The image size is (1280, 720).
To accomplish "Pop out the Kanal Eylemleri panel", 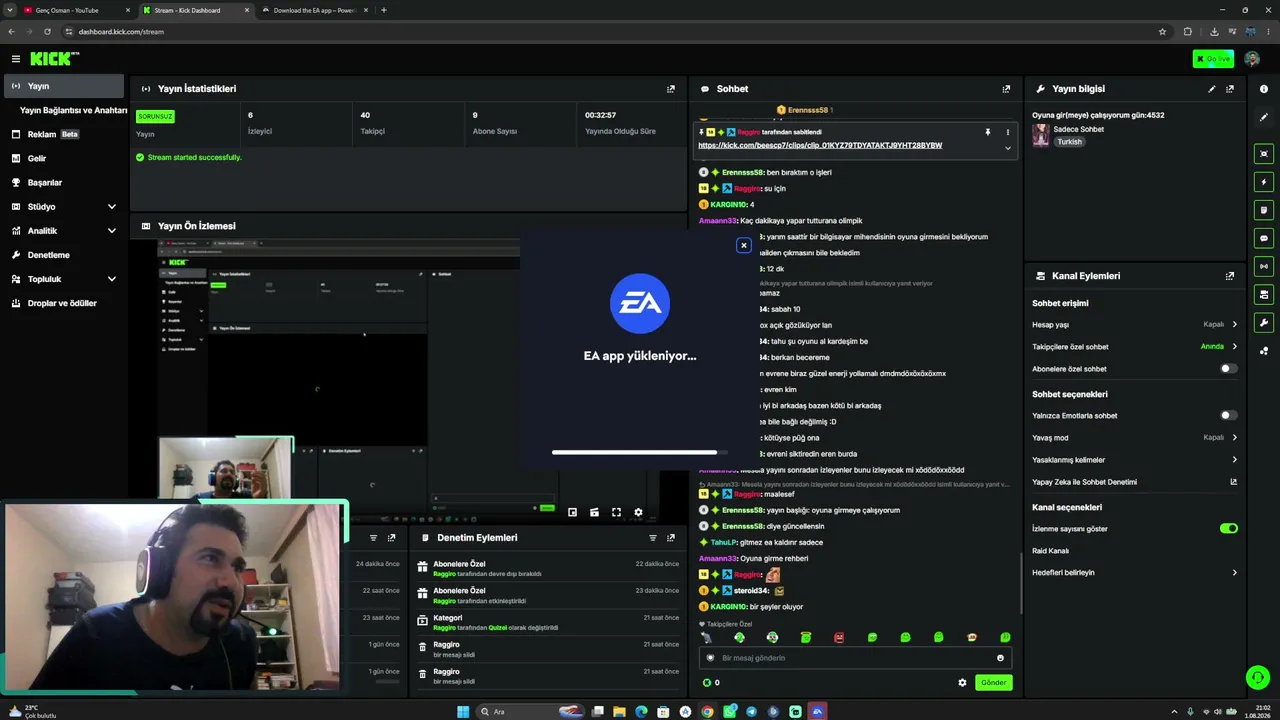I will click(1230, 276).
